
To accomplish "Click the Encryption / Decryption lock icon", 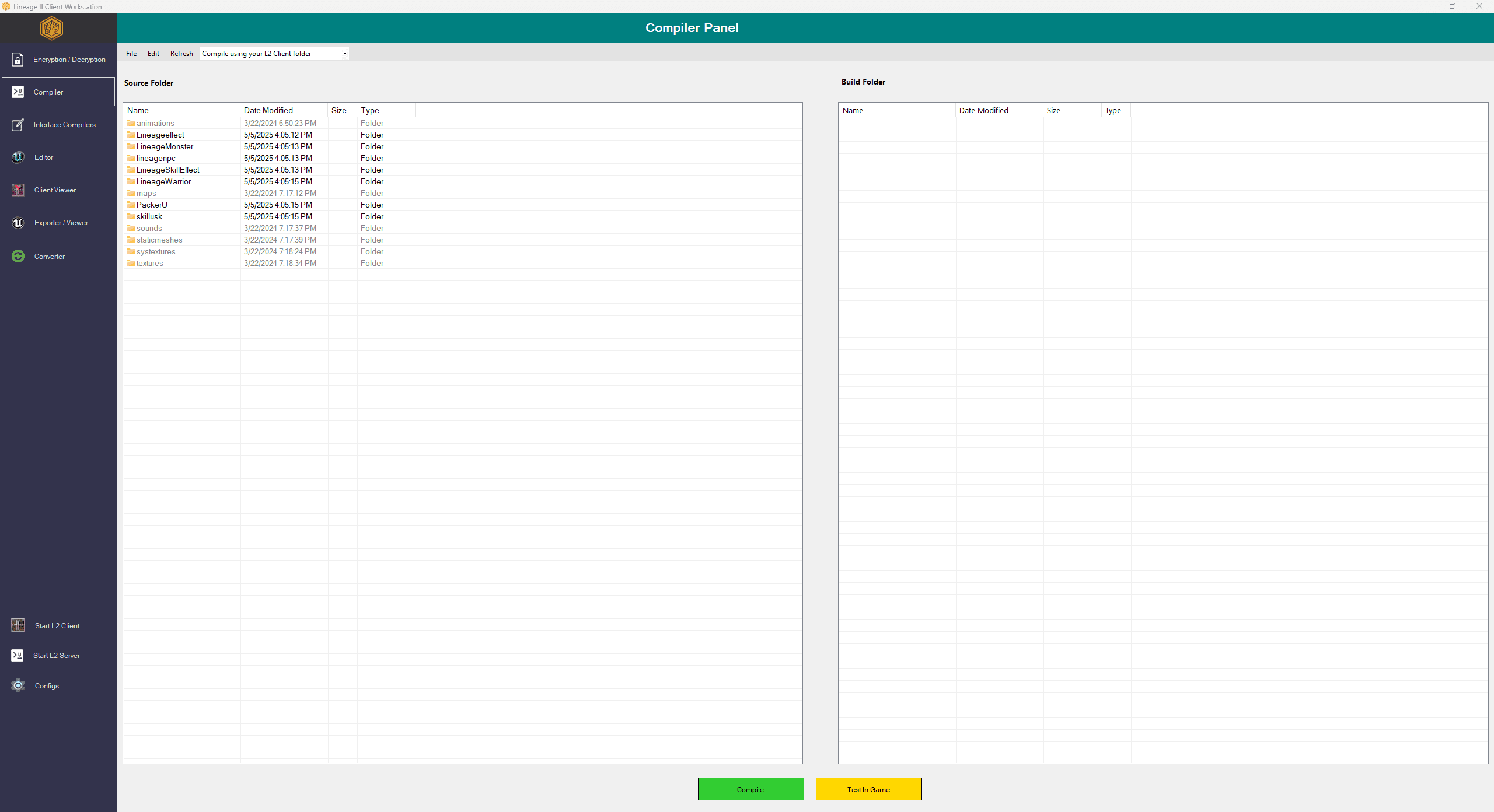I will pos(18,60).
